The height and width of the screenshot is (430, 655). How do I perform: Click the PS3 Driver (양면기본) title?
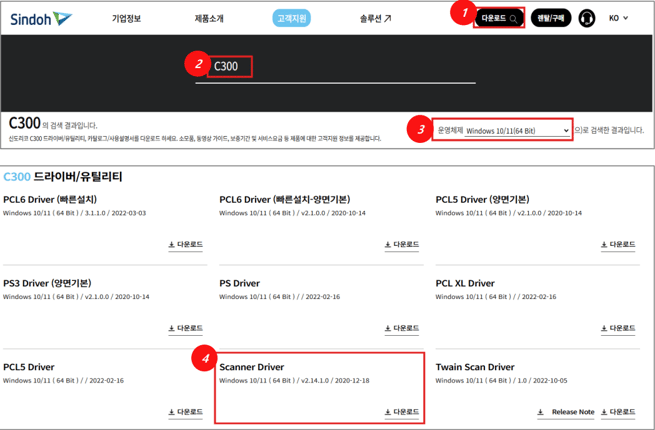pos(47,283)
